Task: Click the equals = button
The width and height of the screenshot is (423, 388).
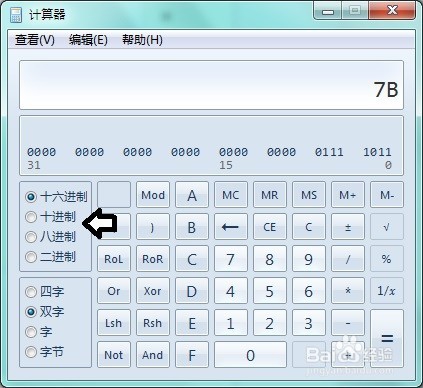Action: [387, 339]
